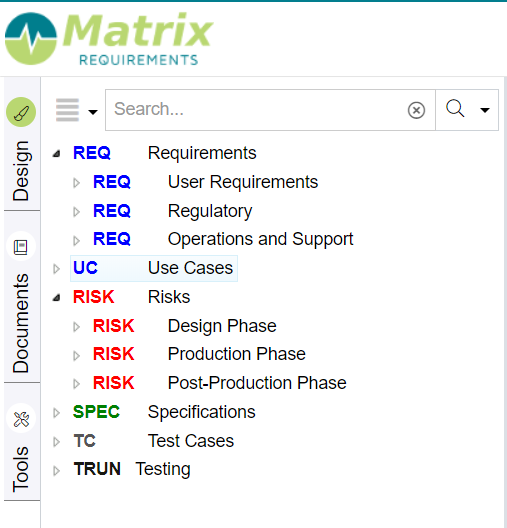Click the magnifying glass search icon
Screen dimensions: 507x528
coord(455,109)
